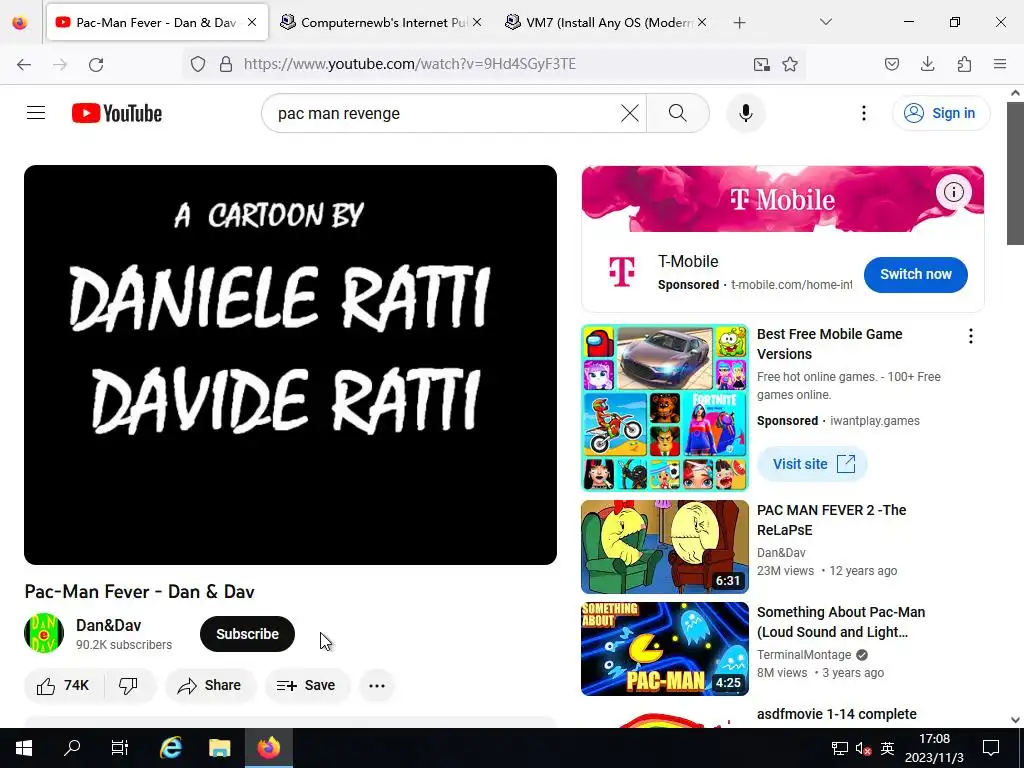Open Something About Pac-Man thumbnail
Screen dimensions: 1024x768
tap(664, 648)
